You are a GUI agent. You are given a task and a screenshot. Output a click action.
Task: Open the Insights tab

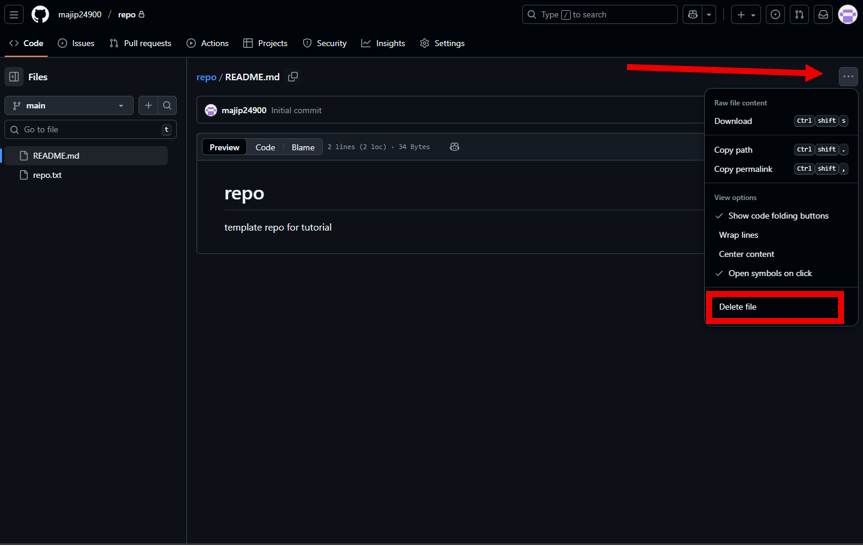tap(383, 43)
